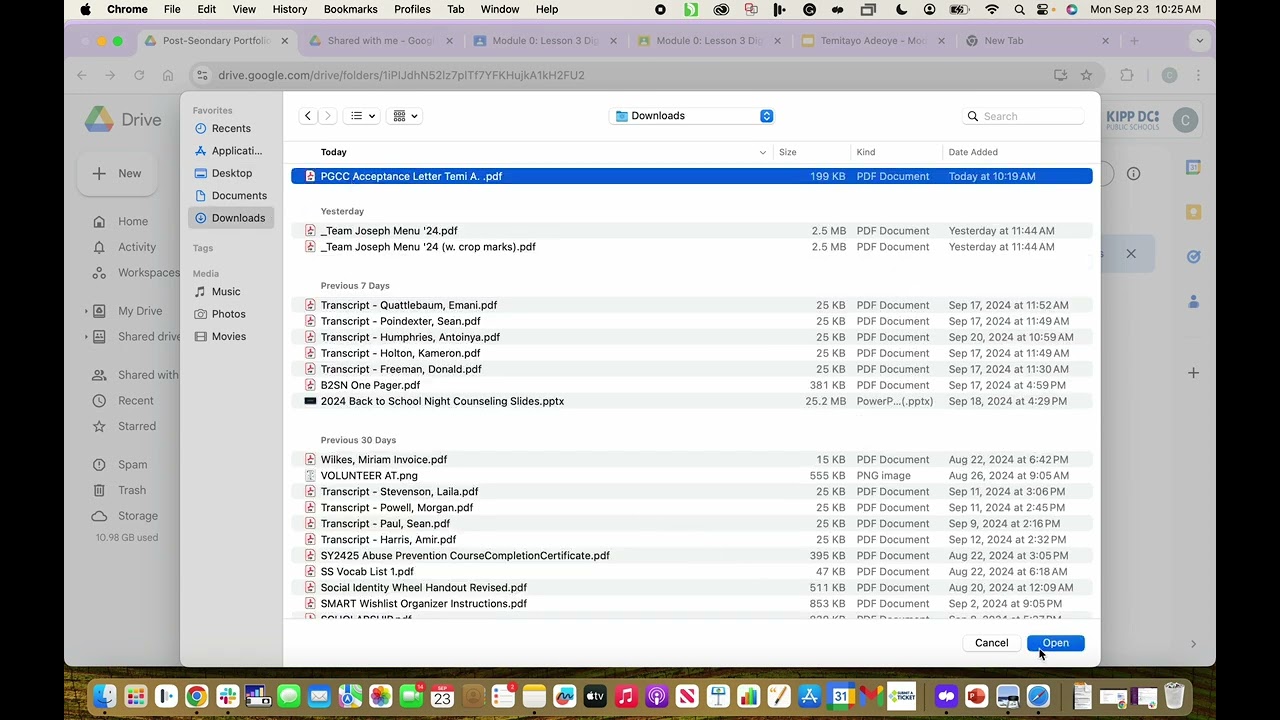The height and width of the screenshot is (720, 1280).
Task: Click the Cancel button
Action: 991,643
